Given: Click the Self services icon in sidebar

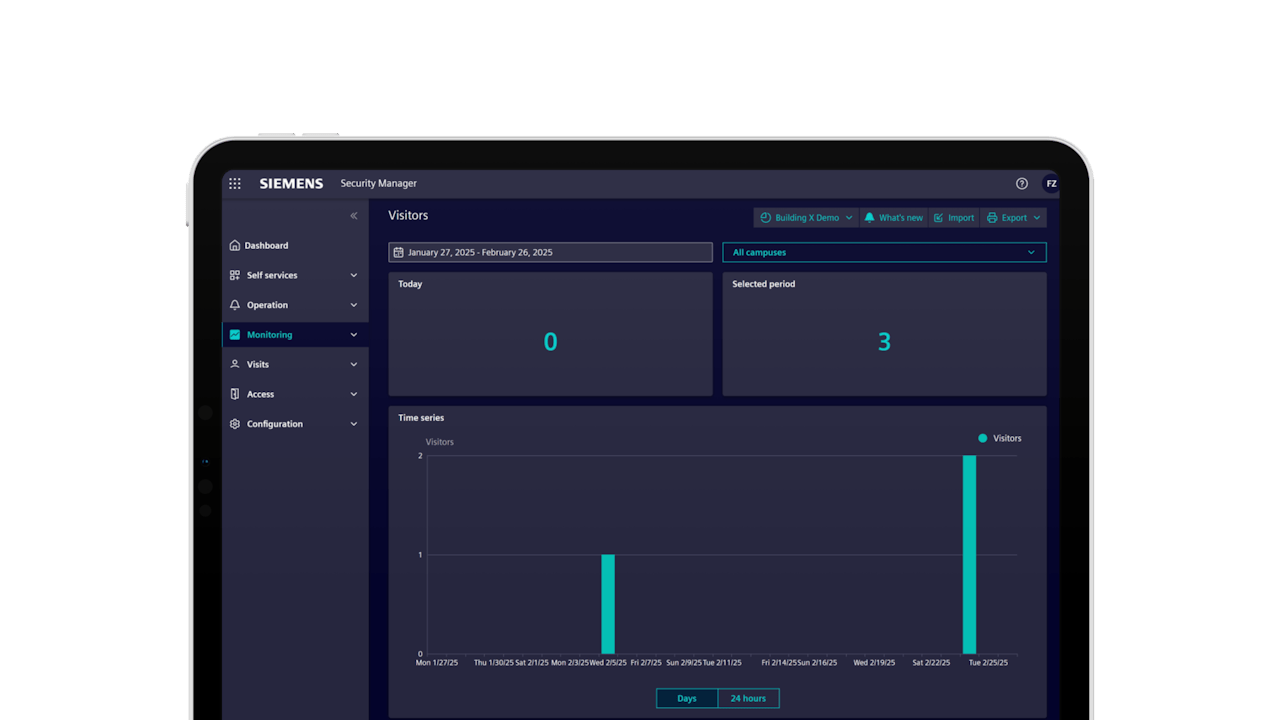Looking at the screenshot, I should (236, 275).
